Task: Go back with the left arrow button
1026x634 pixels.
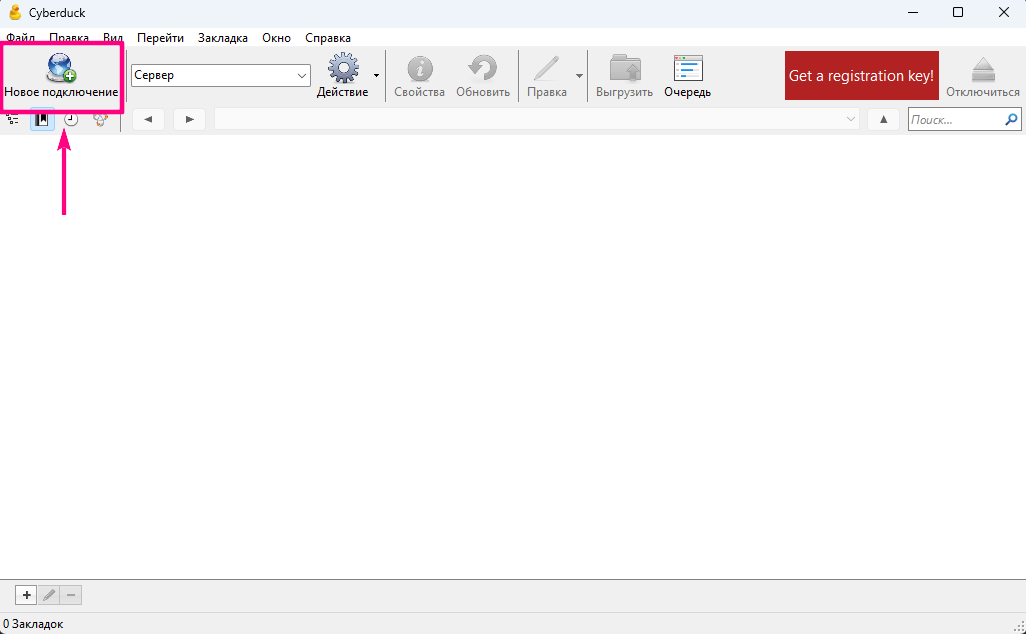Action: tap(149, 119)
